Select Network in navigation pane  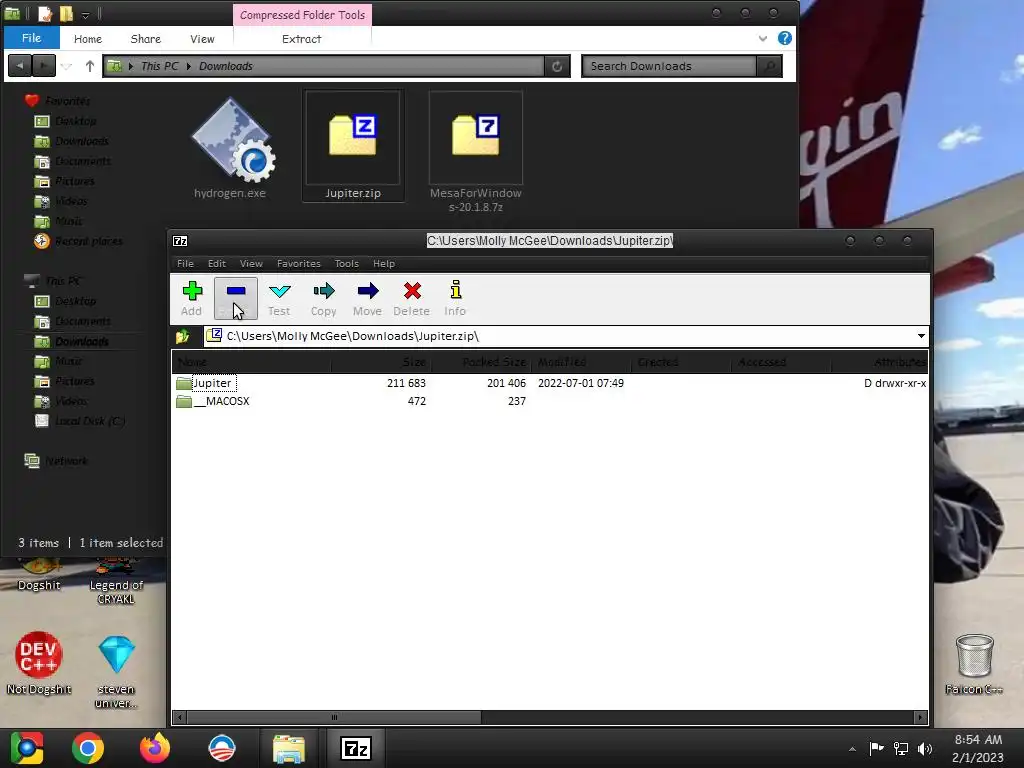(56, 461)
